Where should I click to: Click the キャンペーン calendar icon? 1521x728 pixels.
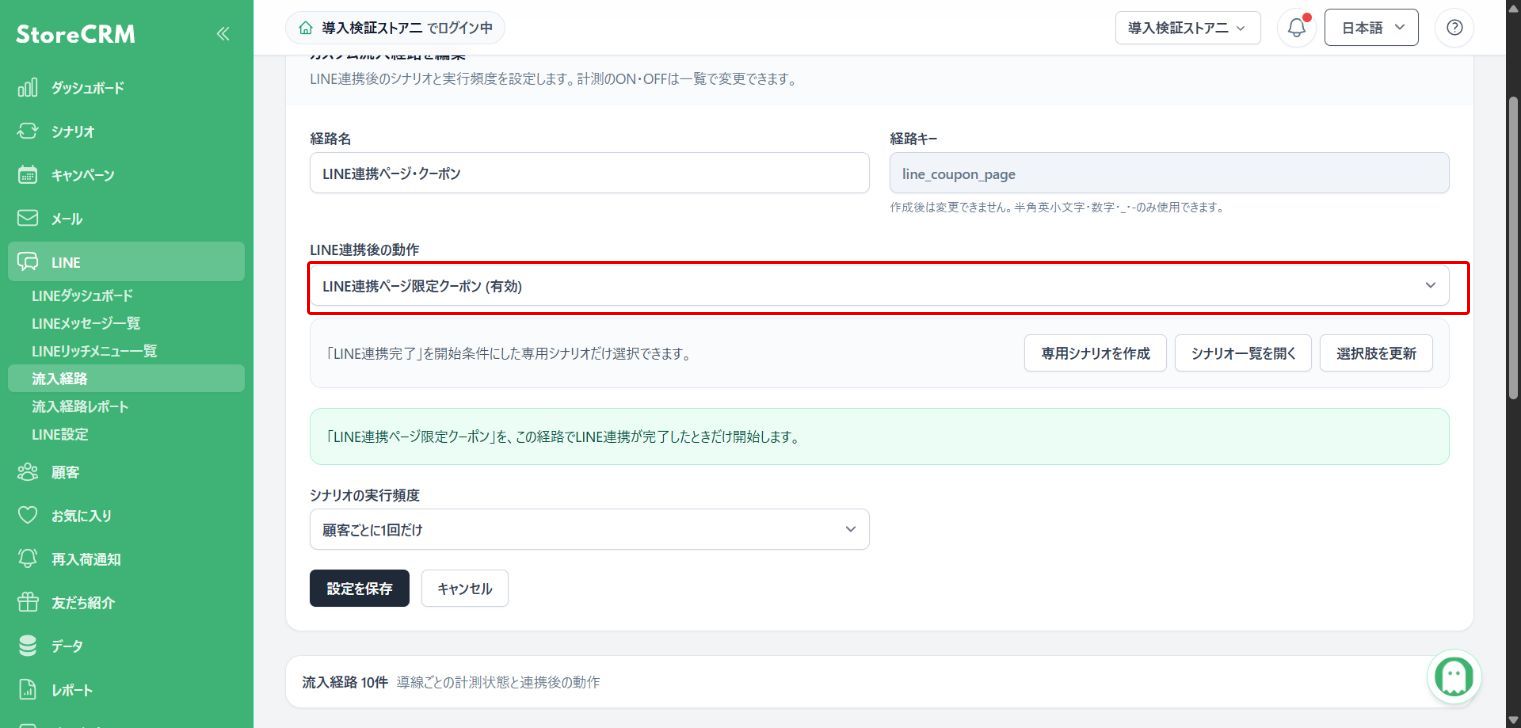pyautogui.click(x=28, y=175)
